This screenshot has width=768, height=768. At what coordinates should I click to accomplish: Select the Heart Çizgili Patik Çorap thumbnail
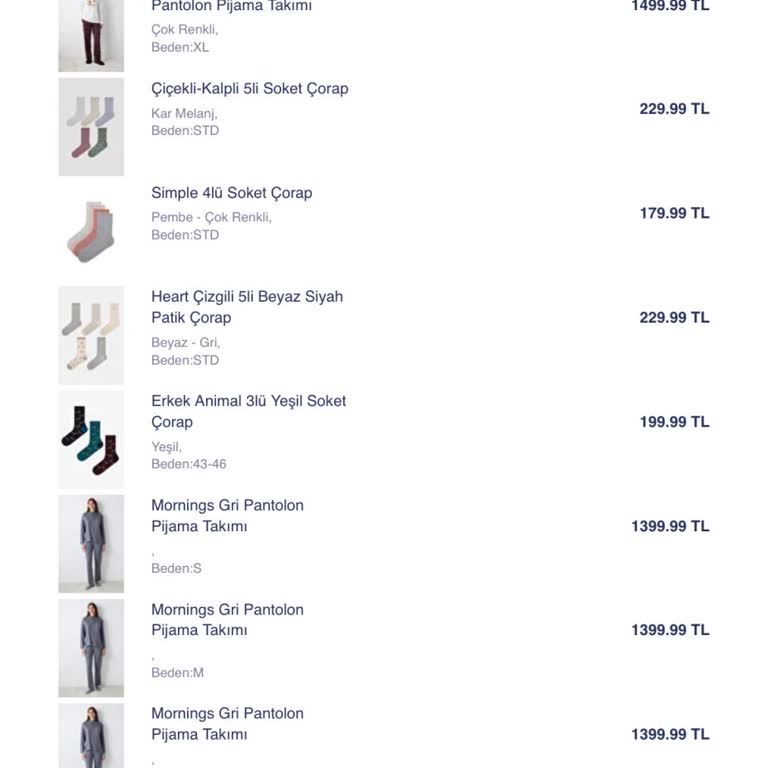click(91, 335)
